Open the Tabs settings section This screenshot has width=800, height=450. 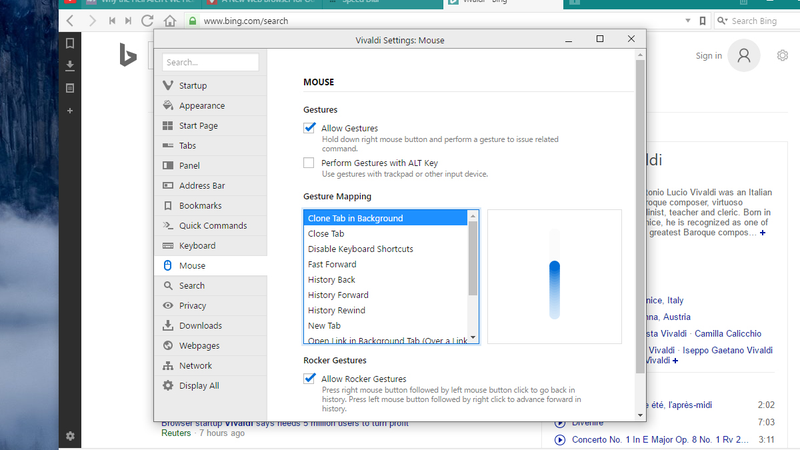tap(211, 145)
